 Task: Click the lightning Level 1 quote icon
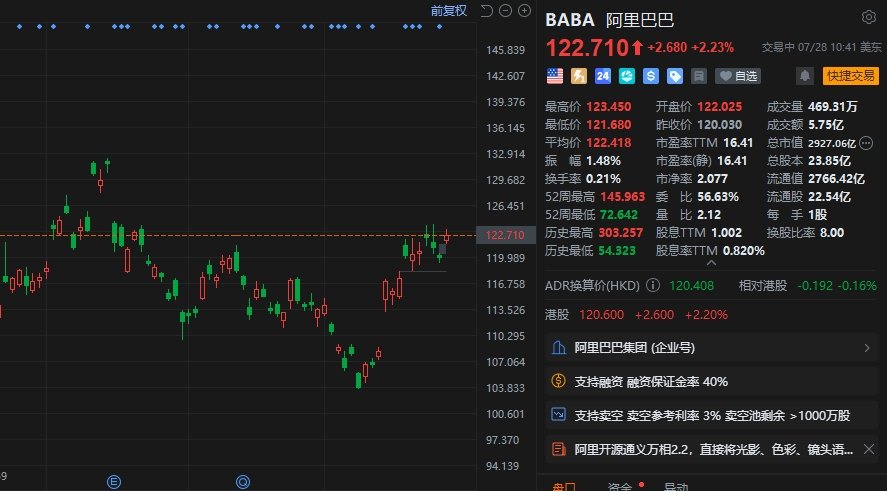pyautogui.click(x=579, y=76)
